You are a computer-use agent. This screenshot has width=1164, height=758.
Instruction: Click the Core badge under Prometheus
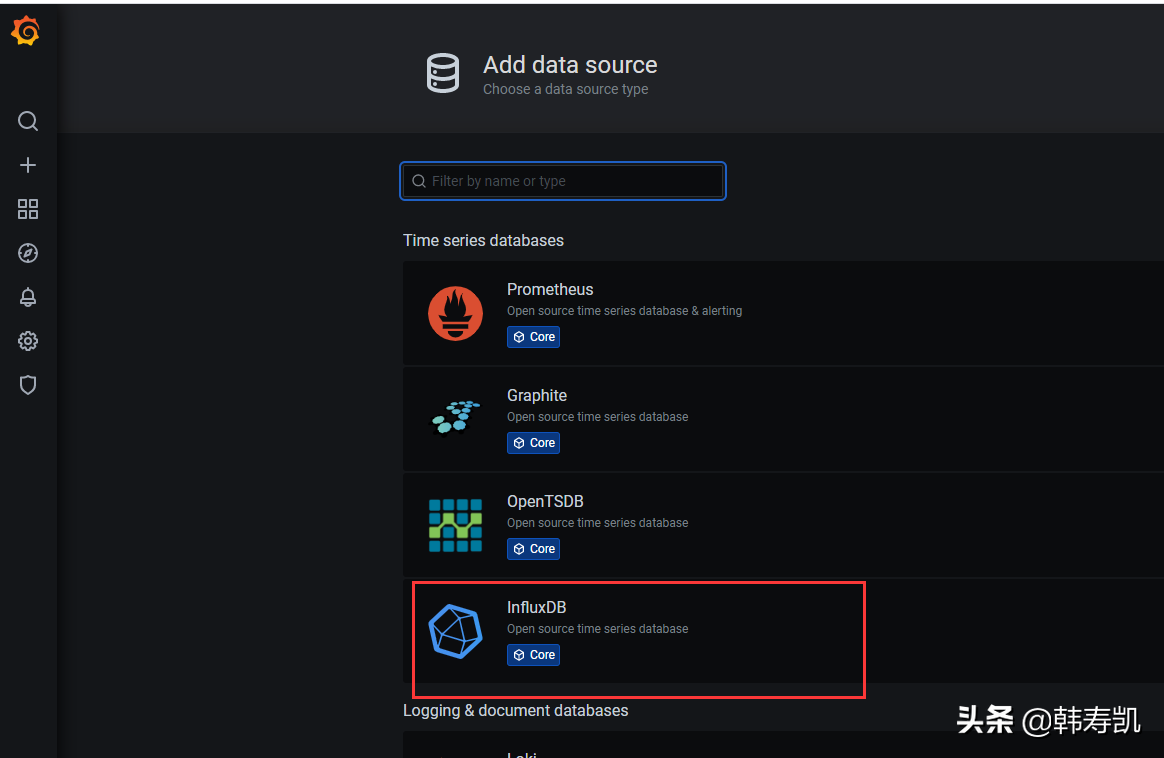tap(533, 337)
